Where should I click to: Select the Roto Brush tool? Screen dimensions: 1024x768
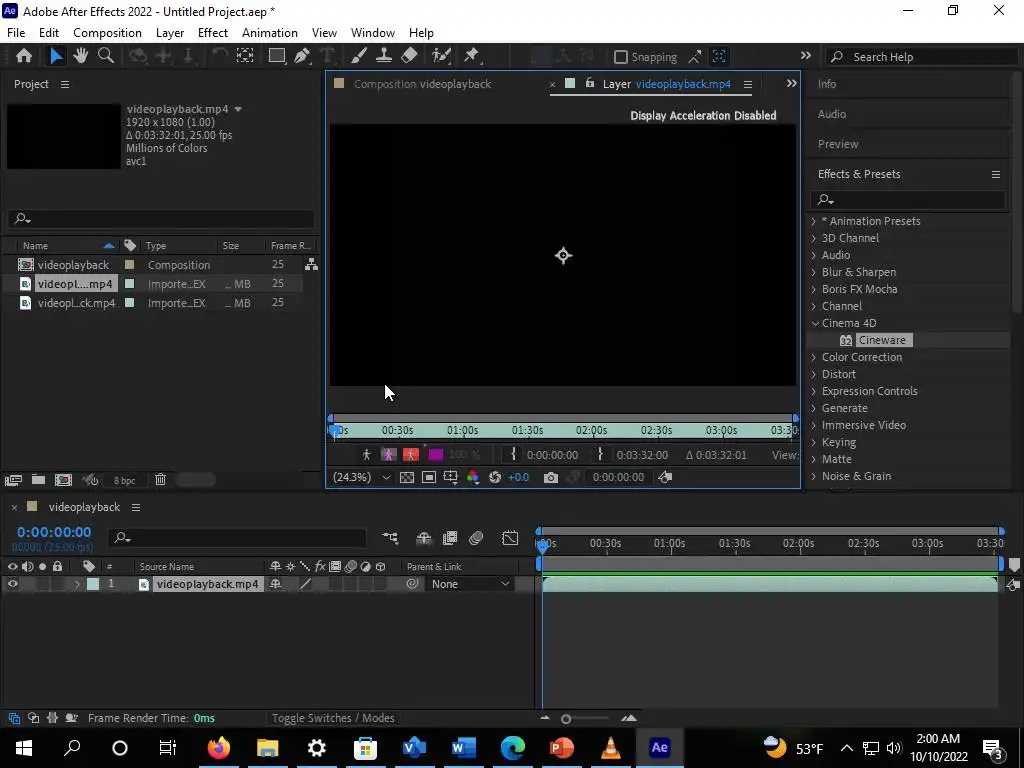tap(442, 56)
